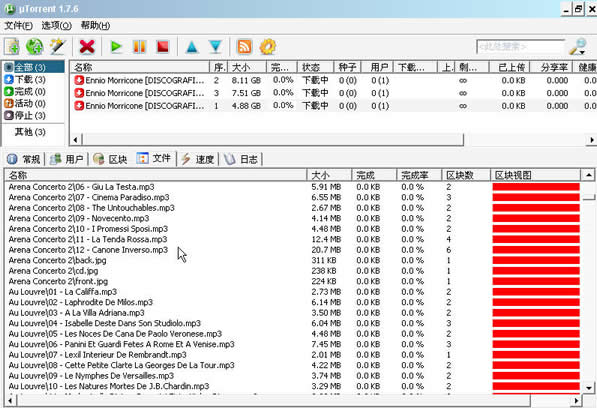This screenshot has width=597, height=408.
Task: Switch to the 区块 tab
Action: click(110, 159)
